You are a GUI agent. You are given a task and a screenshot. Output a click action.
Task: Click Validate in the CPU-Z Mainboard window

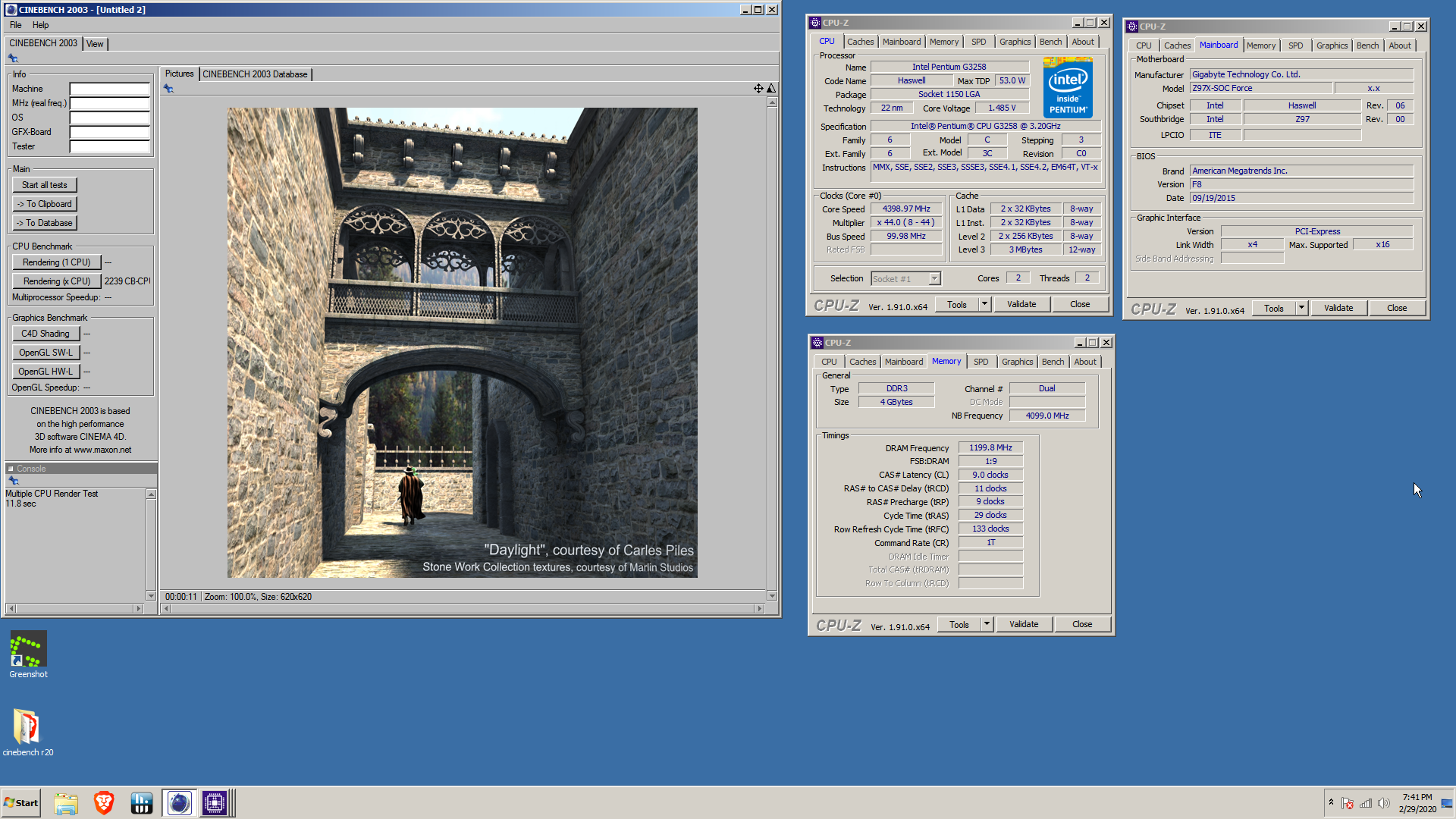(x=1338, y=308)
